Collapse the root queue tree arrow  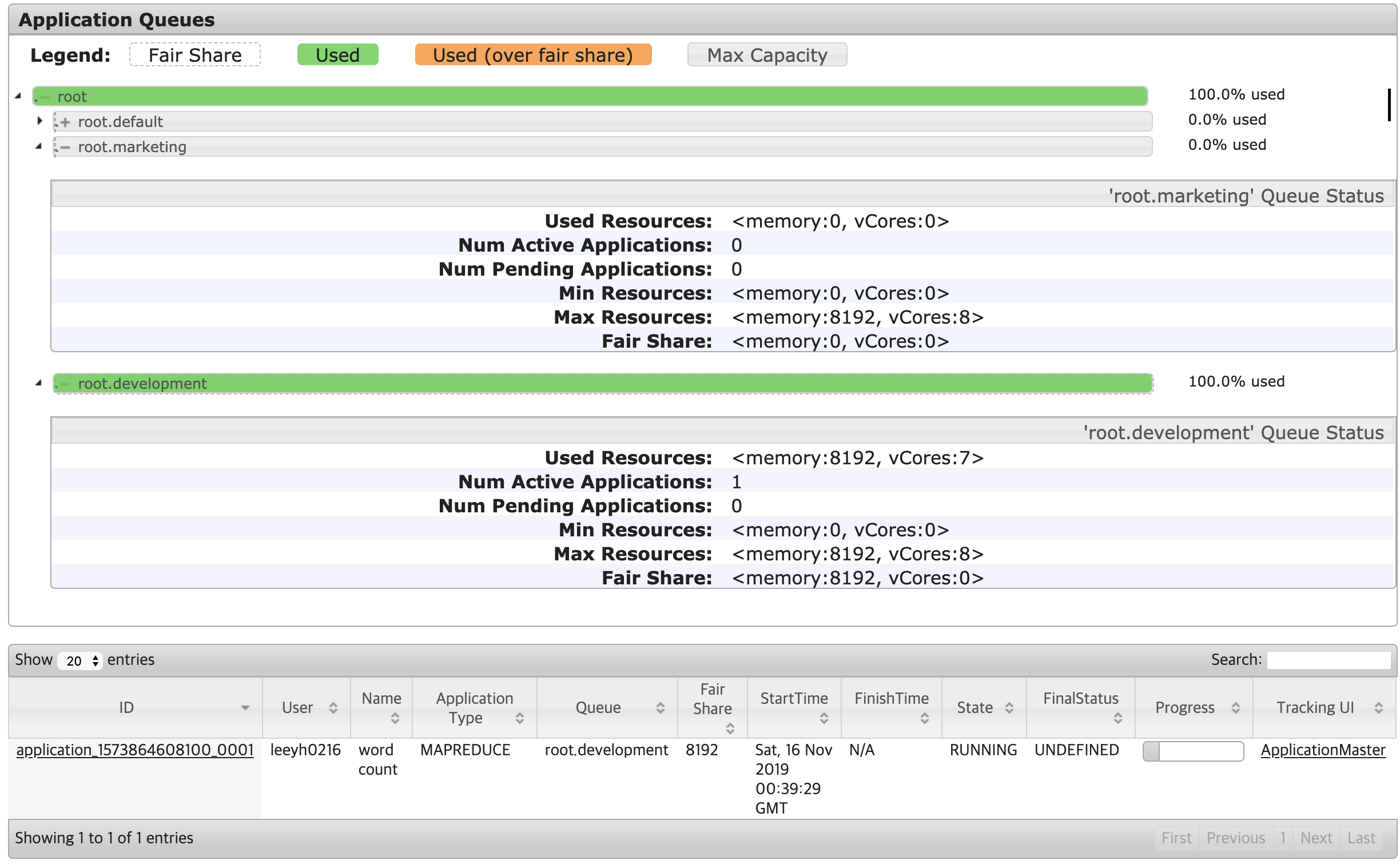coord(18,96)
